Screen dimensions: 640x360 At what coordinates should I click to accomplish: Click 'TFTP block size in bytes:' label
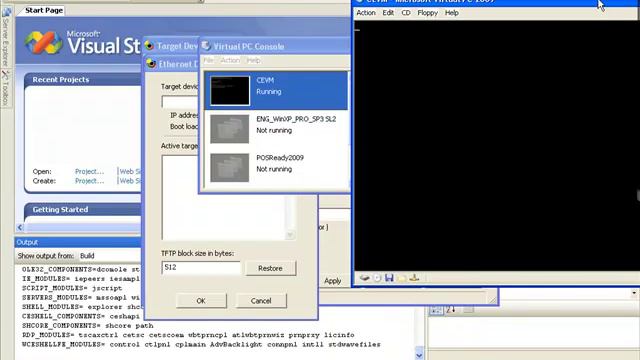click(198, 253)
